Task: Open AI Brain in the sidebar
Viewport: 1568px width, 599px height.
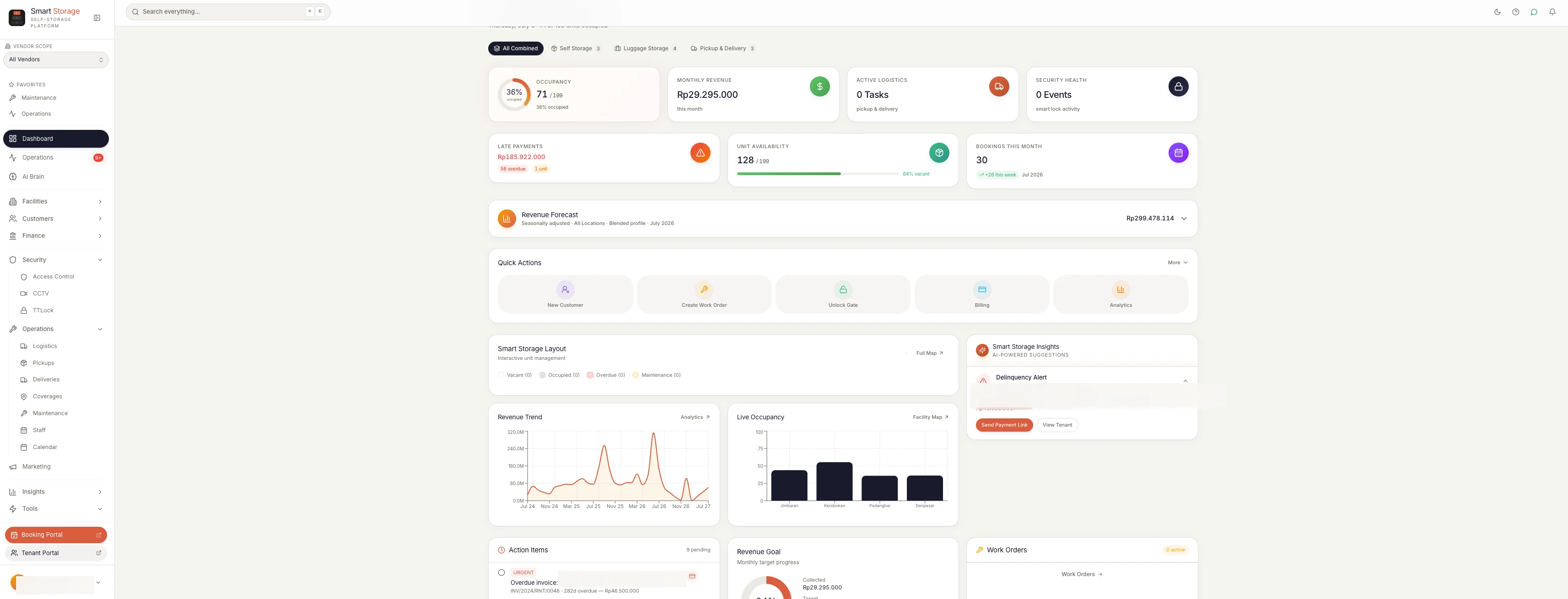Action: click(x=56, y=177)
